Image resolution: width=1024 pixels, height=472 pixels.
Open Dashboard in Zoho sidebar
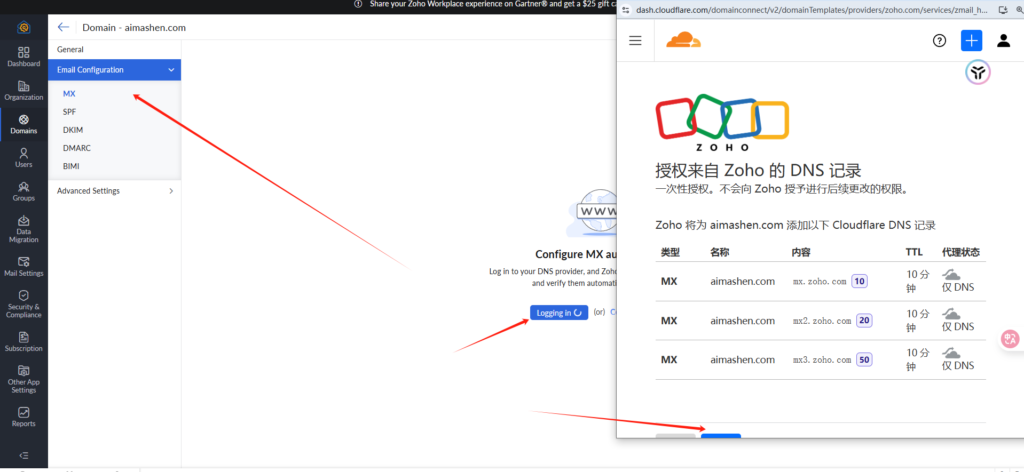click(24, 57)
